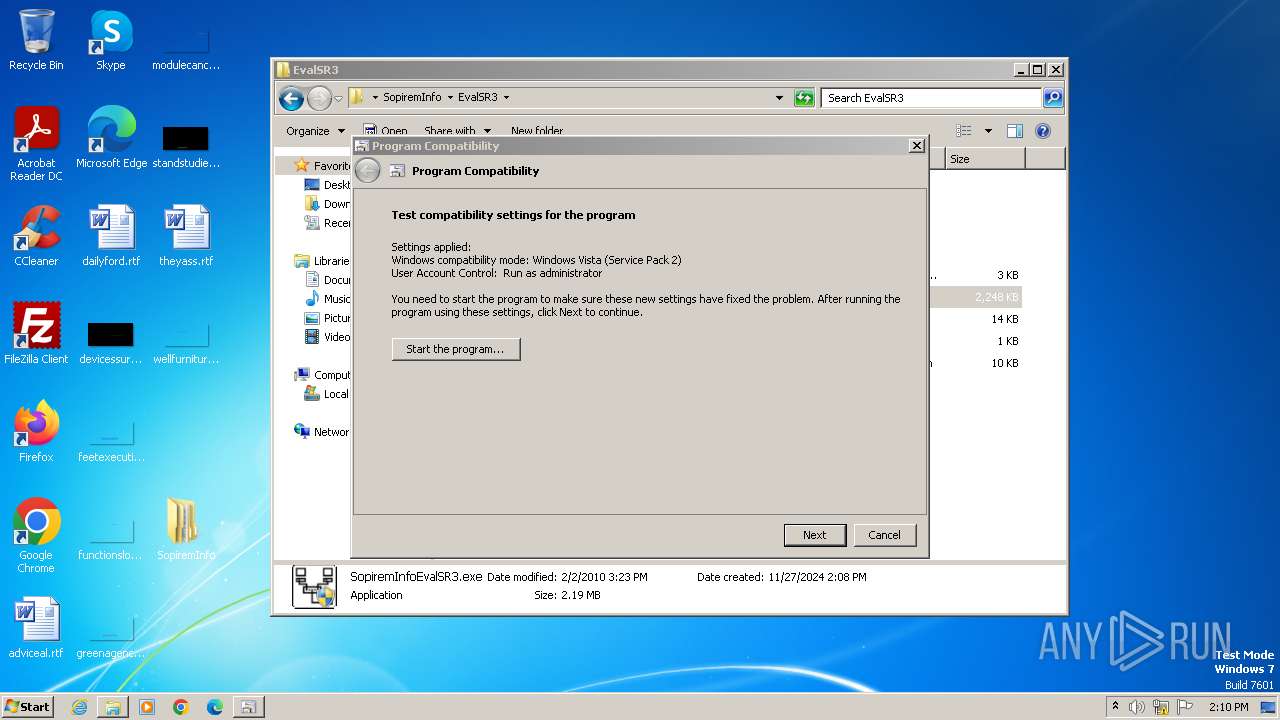The width and height of the screenshot is (1280, 720).
Task: Click Windows Explorer taskbar icon
Action: (113, 707)
